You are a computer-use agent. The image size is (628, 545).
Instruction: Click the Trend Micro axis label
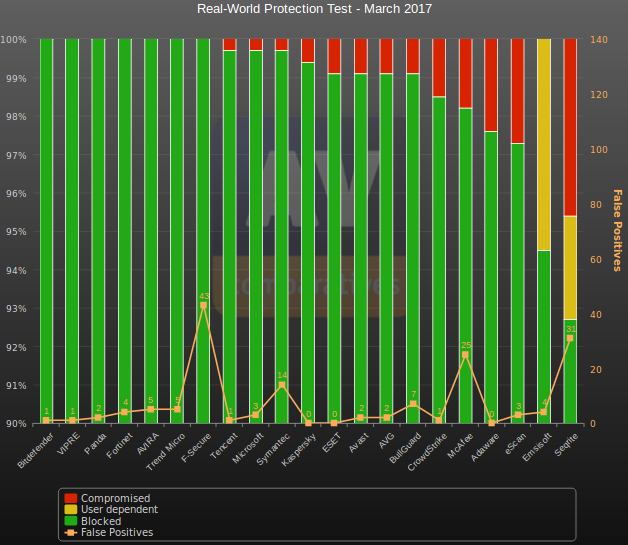(165, 452)
